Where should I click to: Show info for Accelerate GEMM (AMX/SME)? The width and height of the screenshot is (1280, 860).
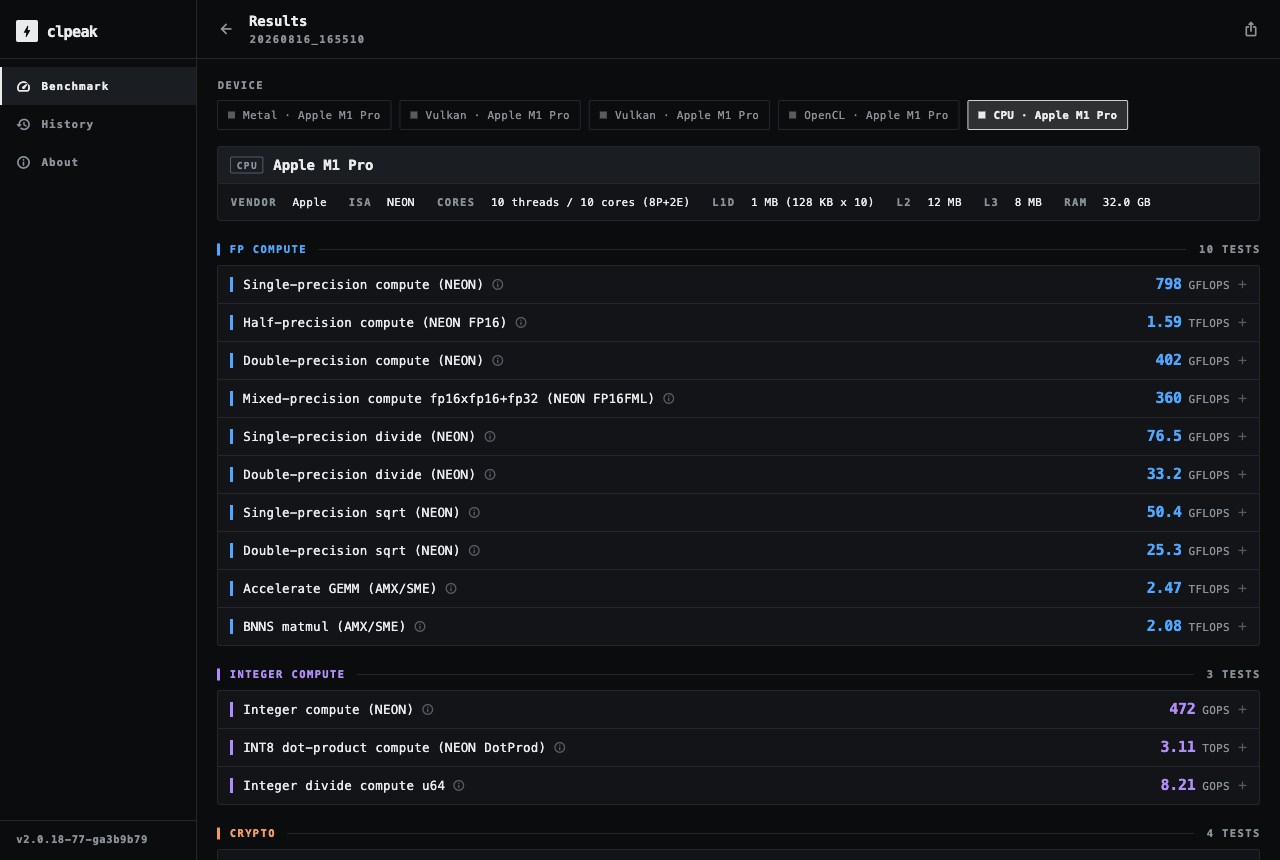(x=451, y=589)
